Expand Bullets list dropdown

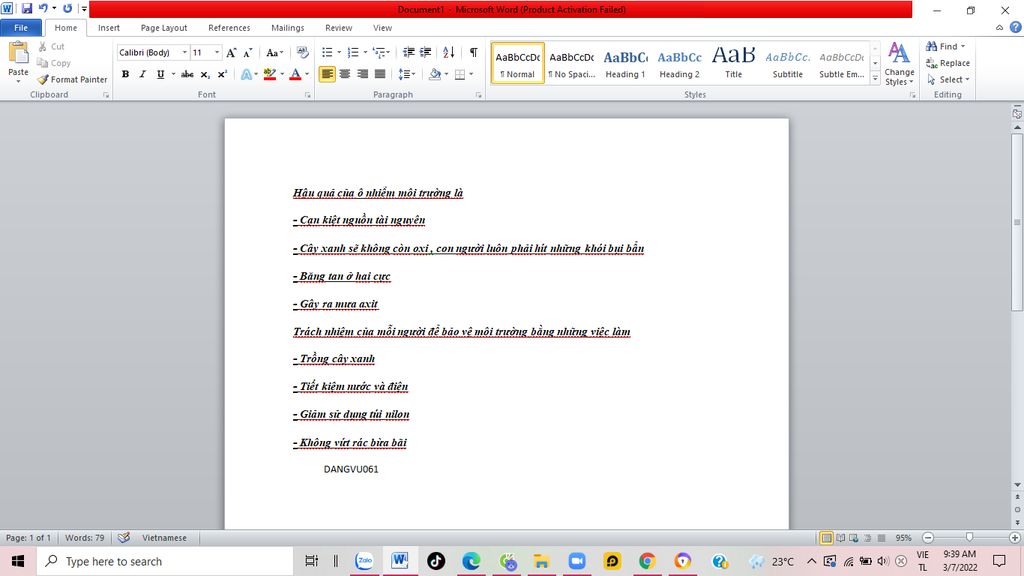point(339,52)
